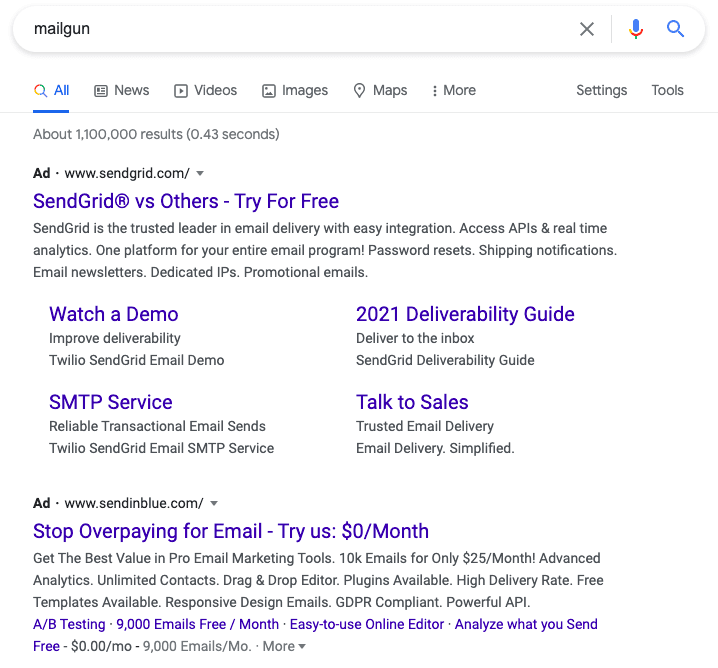The image size is (718, 668).
Task: Follow the '9,000 Emails Free / Month' link
Action: coord(197,624)
